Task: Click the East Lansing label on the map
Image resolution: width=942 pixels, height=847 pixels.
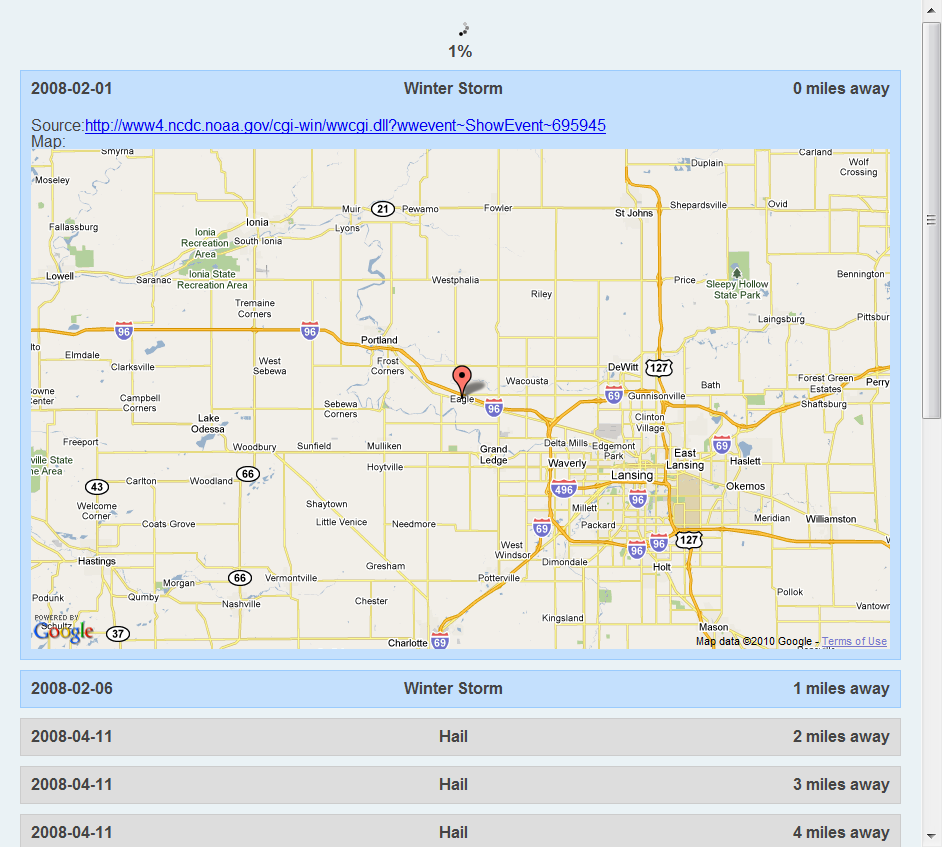Action: [x=685, y=459]
